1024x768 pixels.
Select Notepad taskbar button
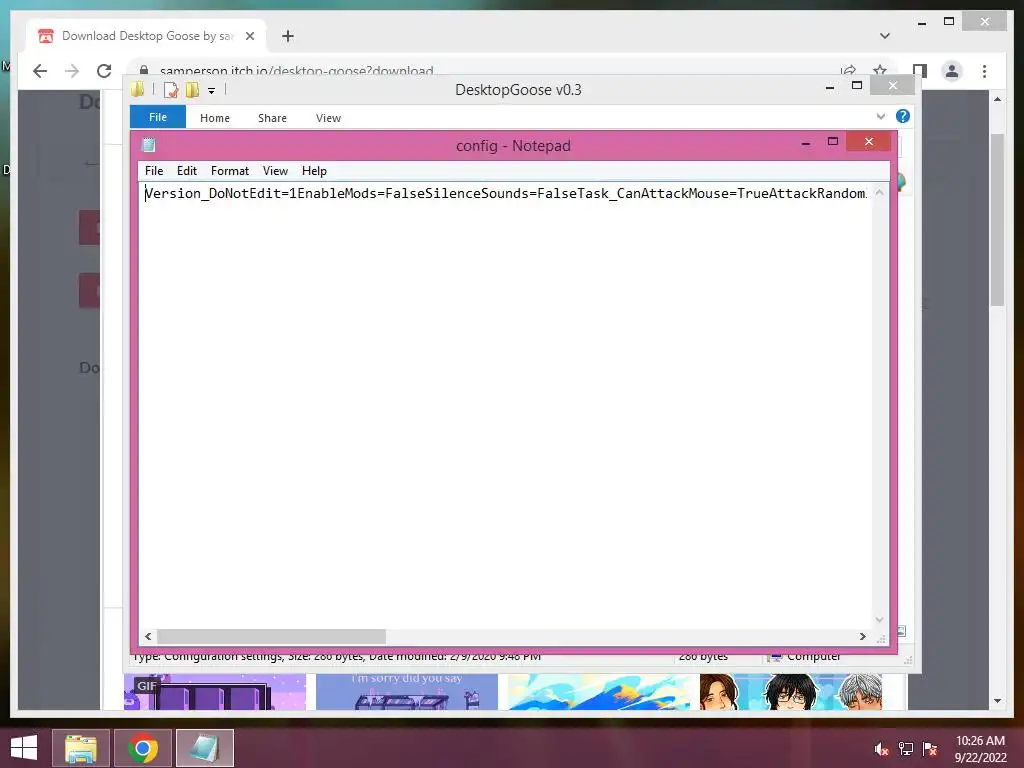pyautogui.click(x=205, y=748)
